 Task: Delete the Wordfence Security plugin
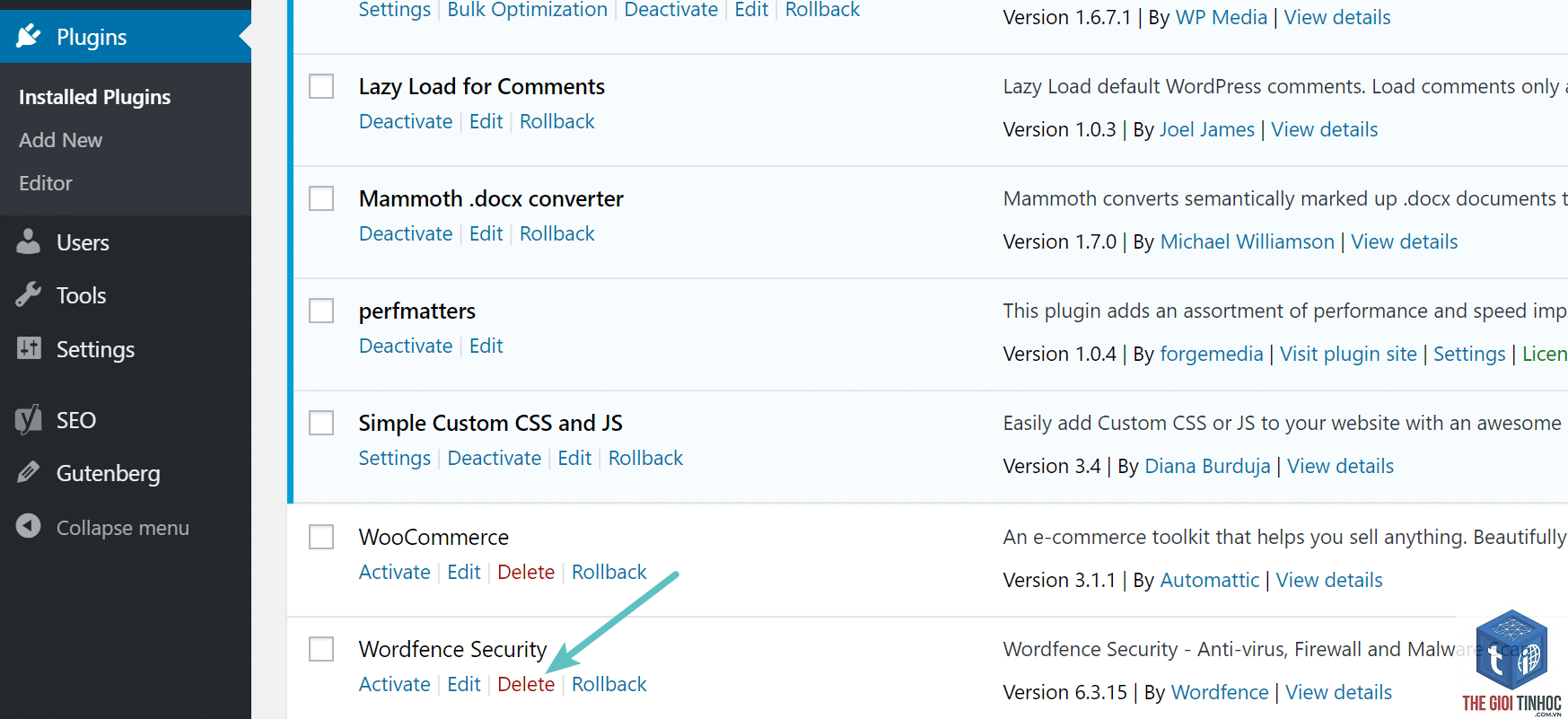(526, 684)
